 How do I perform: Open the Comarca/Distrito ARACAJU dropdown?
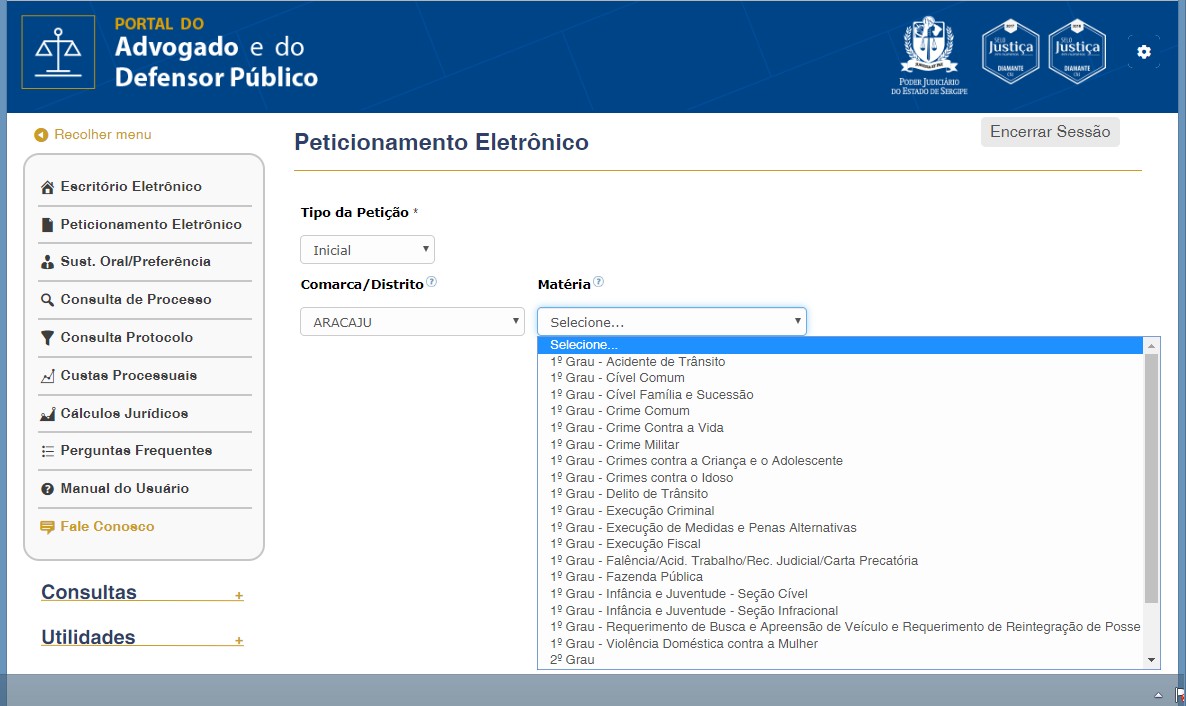click(412, 322)
